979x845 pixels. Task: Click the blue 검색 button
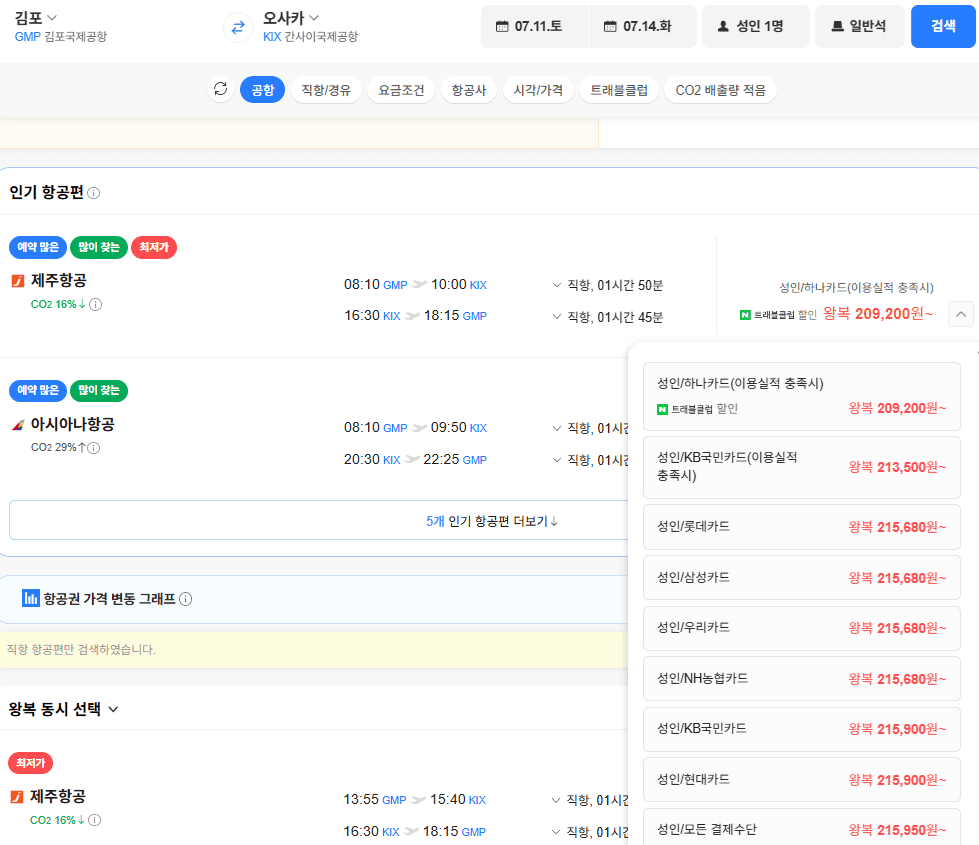click(943, 26)
